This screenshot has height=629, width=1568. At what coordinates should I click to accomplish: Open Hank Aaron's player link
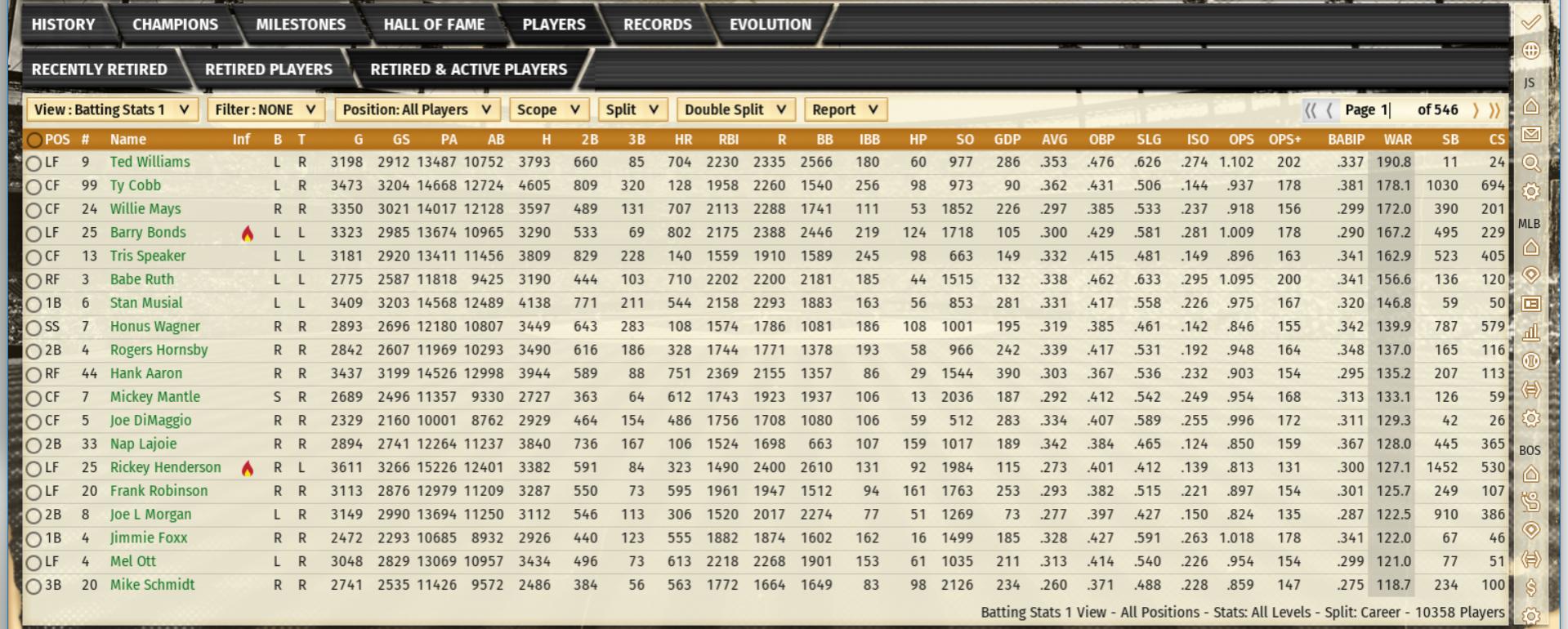(146, 373)
